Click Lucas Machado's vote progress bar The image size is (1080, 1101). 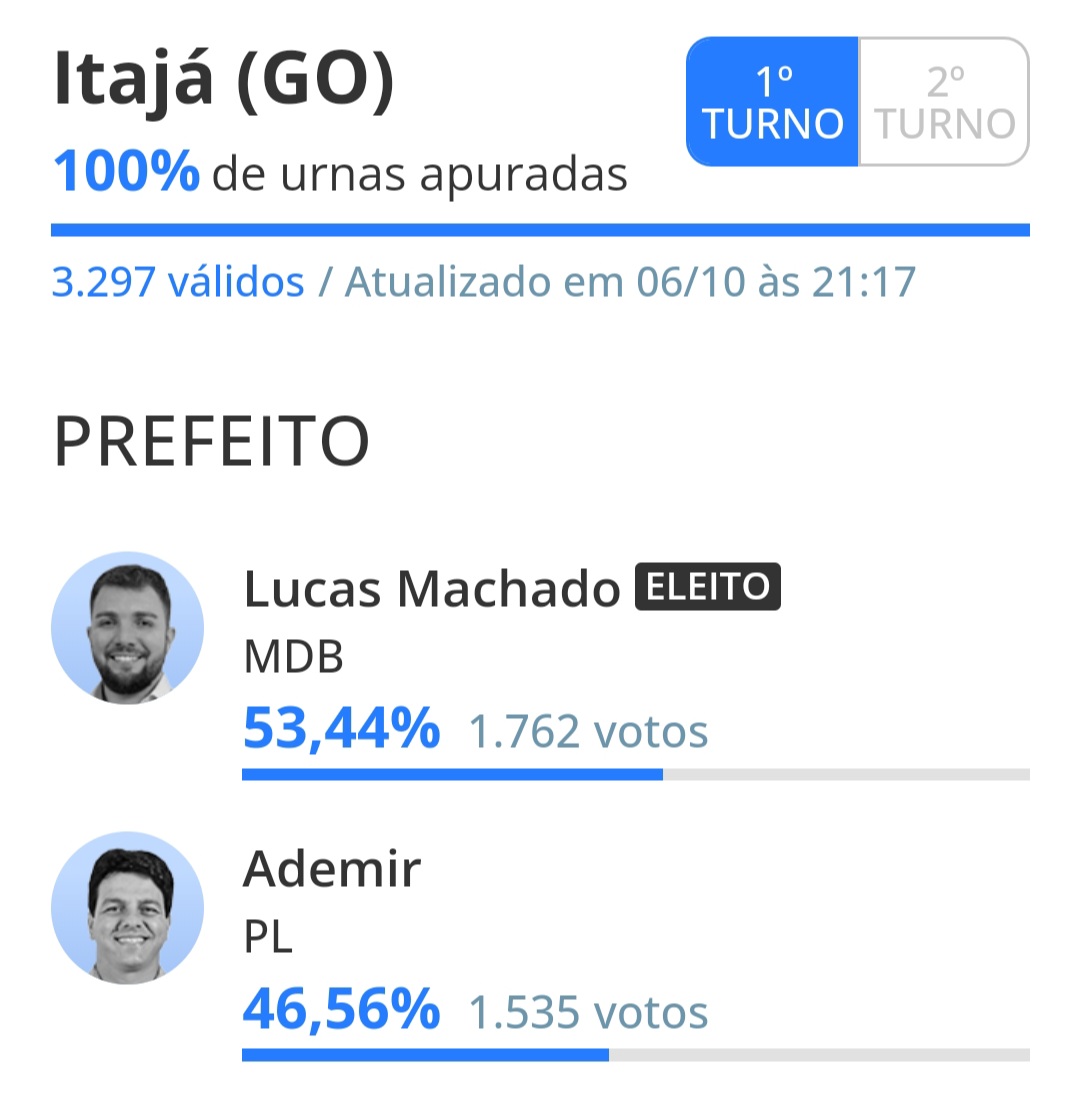(x=636, y=774)
